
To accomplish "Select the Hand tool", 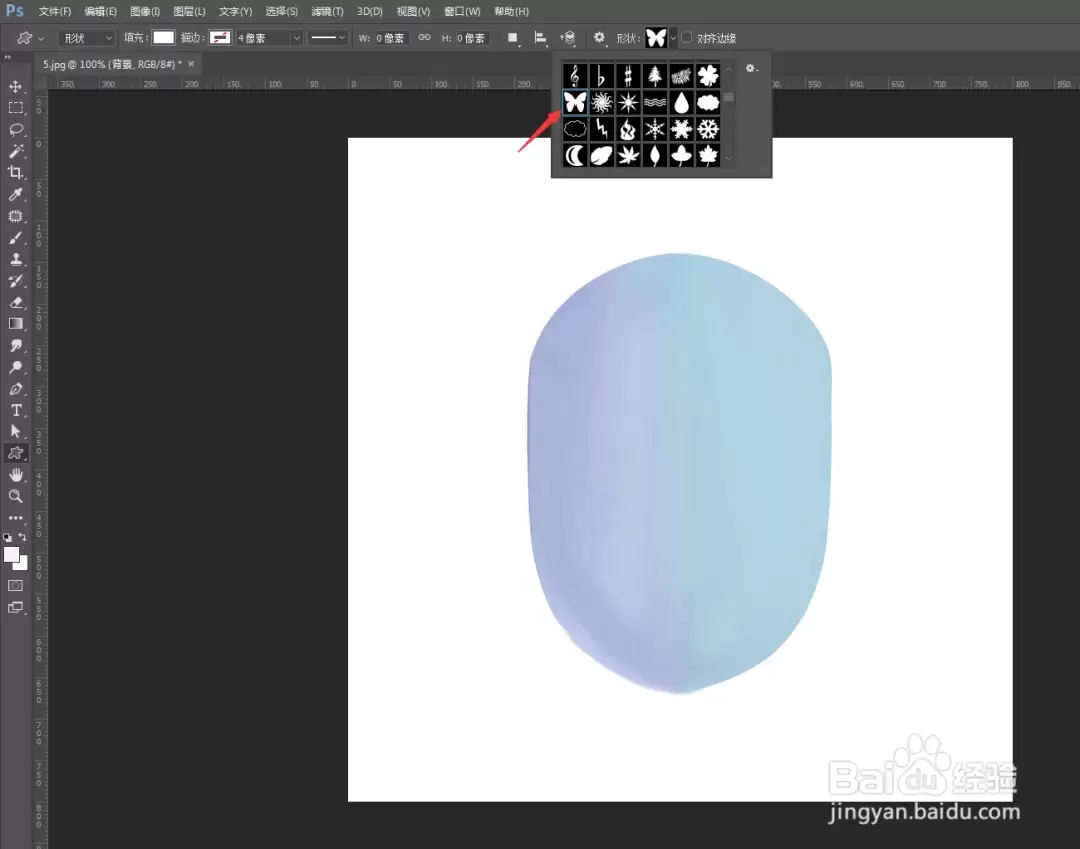I will click(15, 475).
